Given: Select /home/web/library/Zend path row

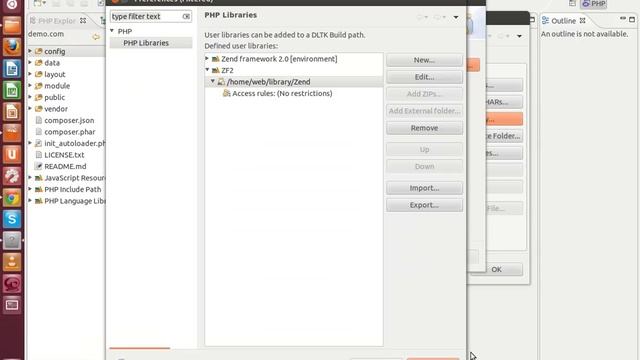Looking at the screenshot, I should 294,82.
